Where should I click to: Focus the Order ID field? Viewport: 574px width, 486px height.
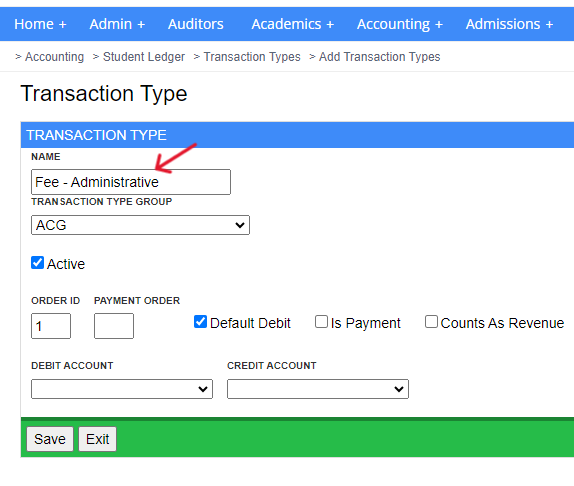pyautogui.click(x=51, y=326)
